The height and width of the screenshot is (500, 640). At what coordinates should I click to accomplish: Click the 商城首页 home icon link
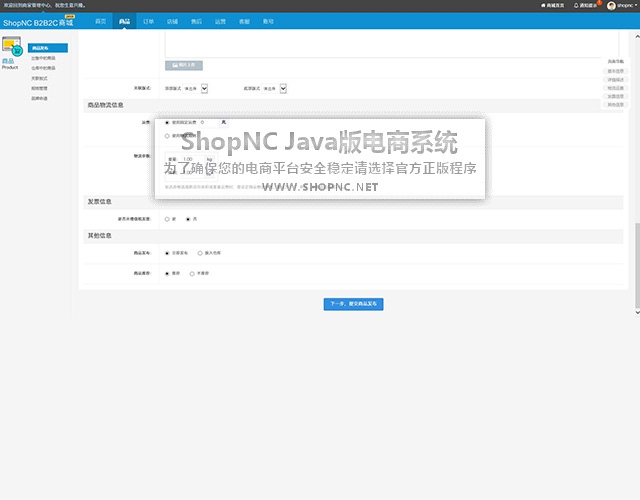tap(553, 6)
